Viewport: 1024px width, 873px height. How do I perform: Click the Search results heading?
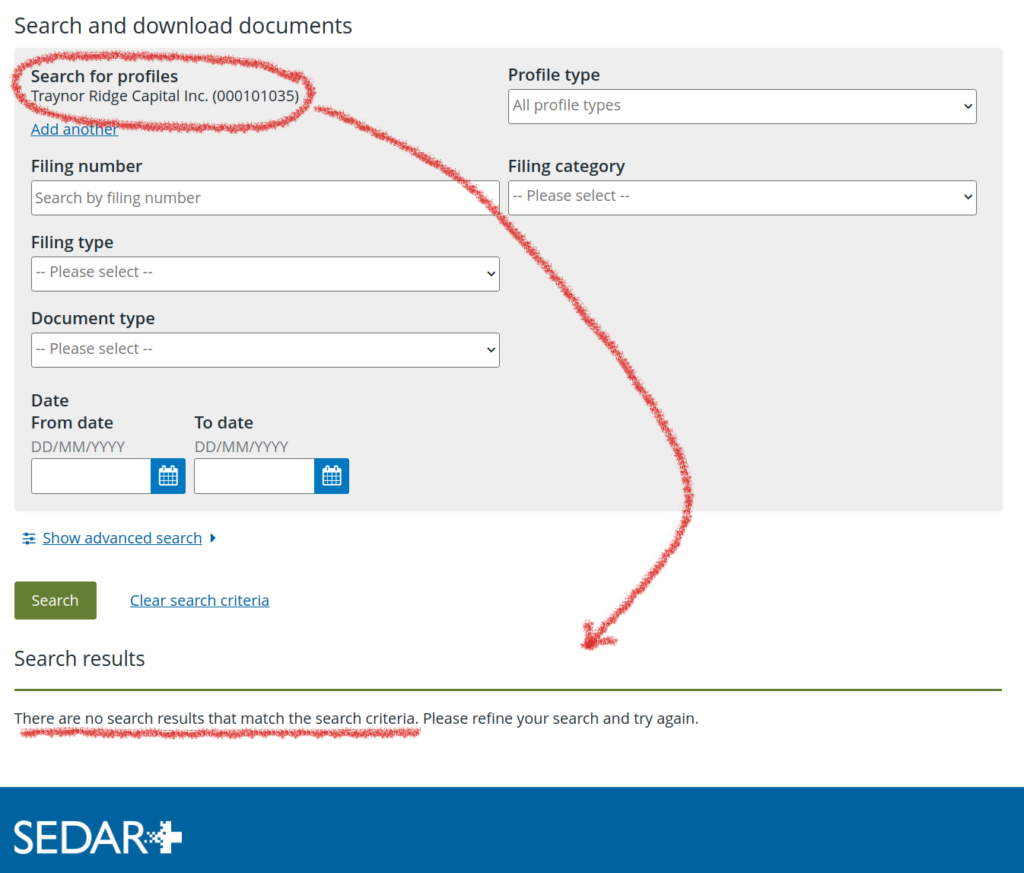[x=80, y=658]
